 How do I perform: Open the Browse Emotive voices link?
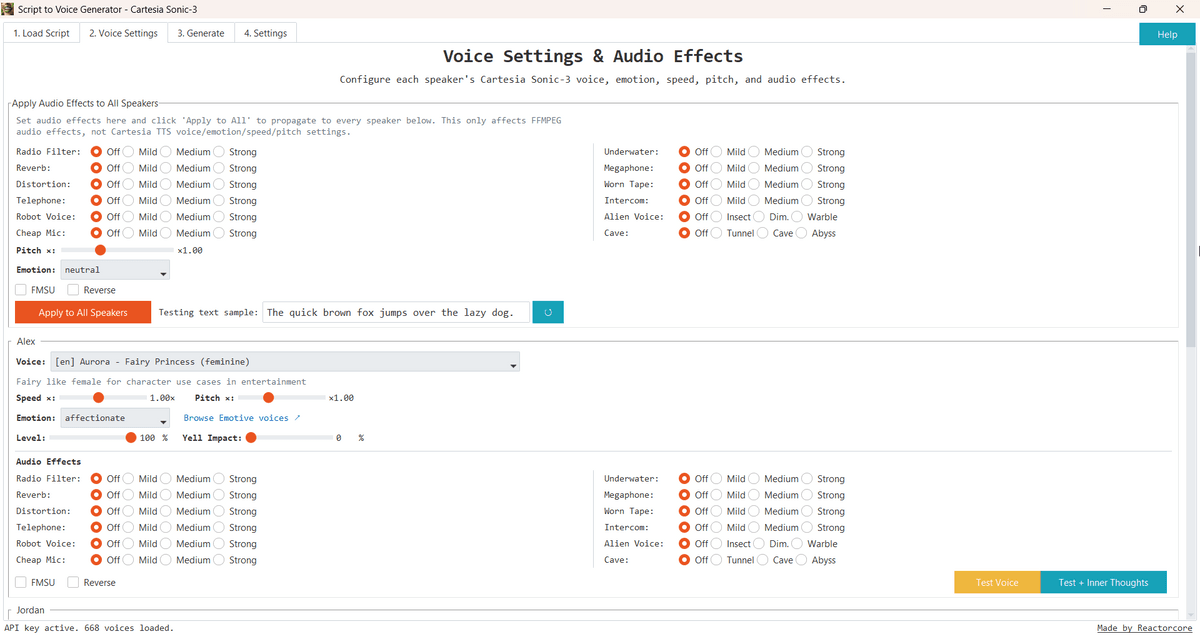coord(242,418)
